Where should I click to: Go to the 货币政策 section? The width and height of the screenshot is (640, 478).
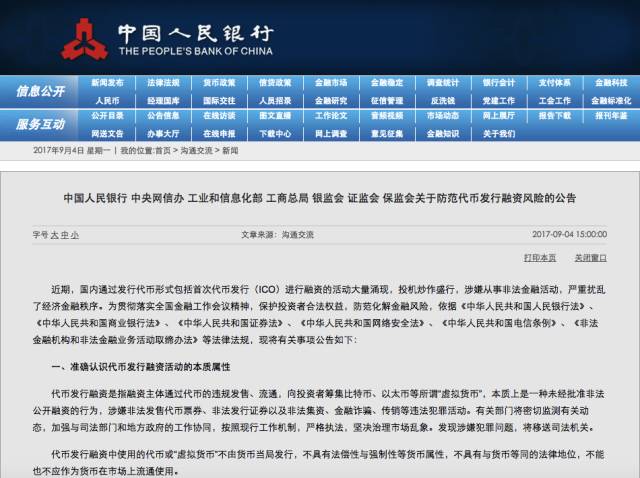219,83
